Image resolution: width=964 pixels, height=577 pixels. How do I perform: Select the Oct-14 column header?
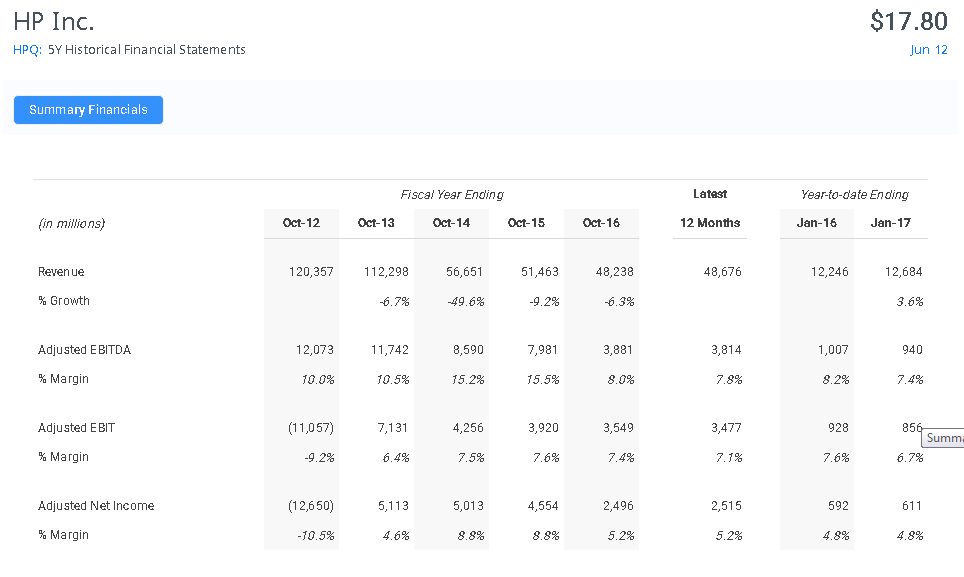[451, 223]
